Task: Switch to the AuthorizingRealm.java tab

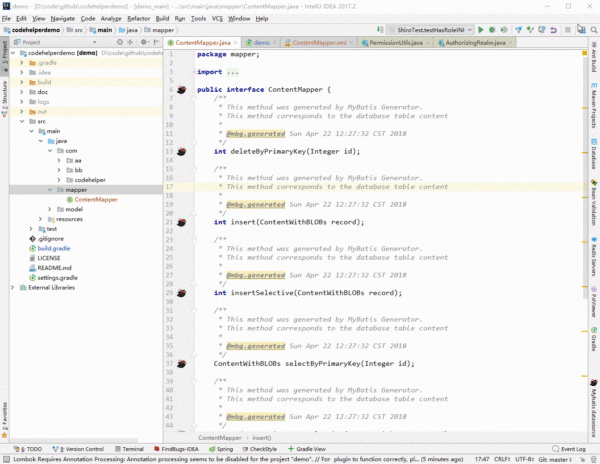Action: [475, 42]
